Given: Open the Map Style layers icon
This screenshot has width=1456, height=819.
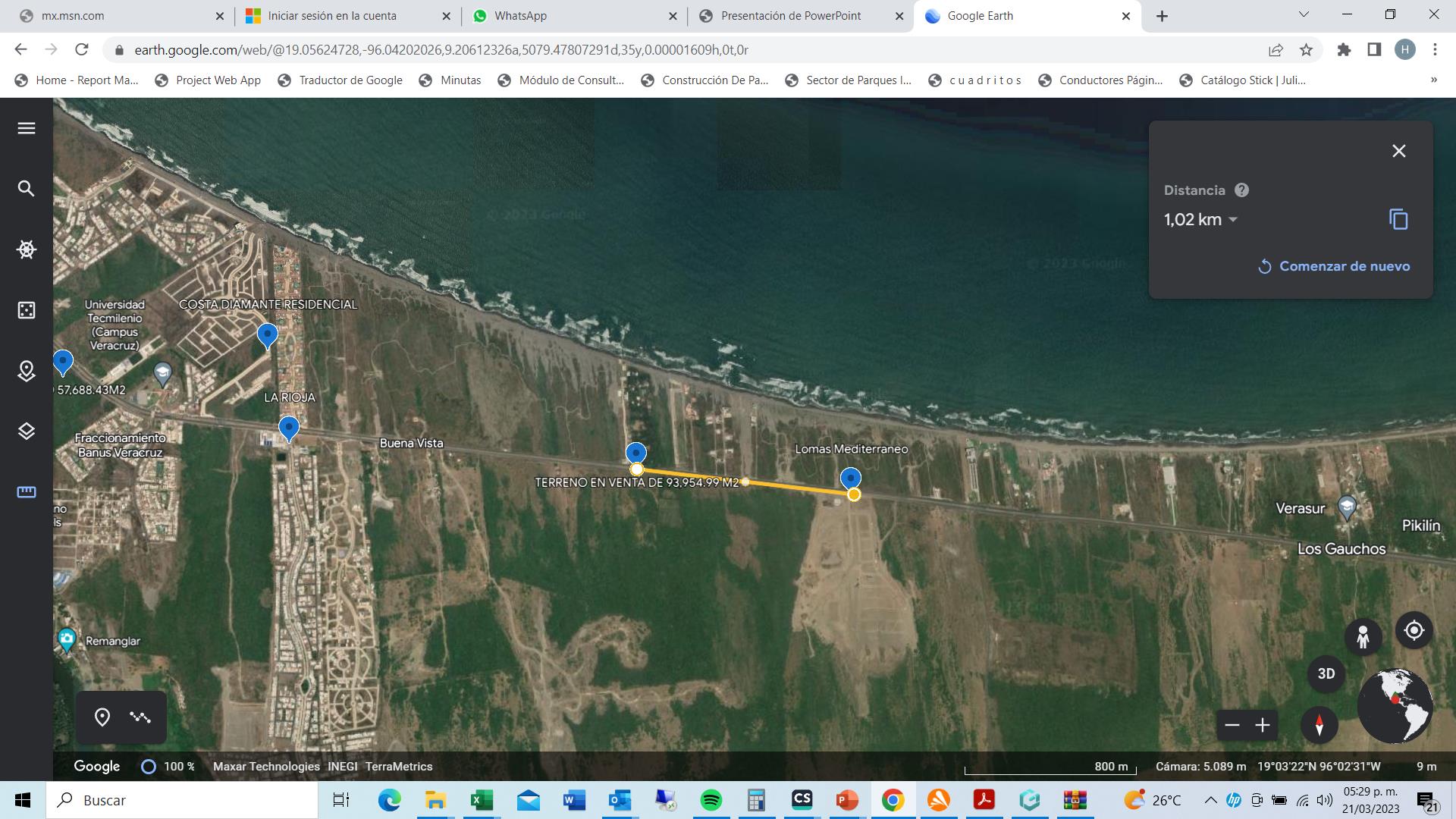Looking at the screenshot, I should (x=27, y=431).
